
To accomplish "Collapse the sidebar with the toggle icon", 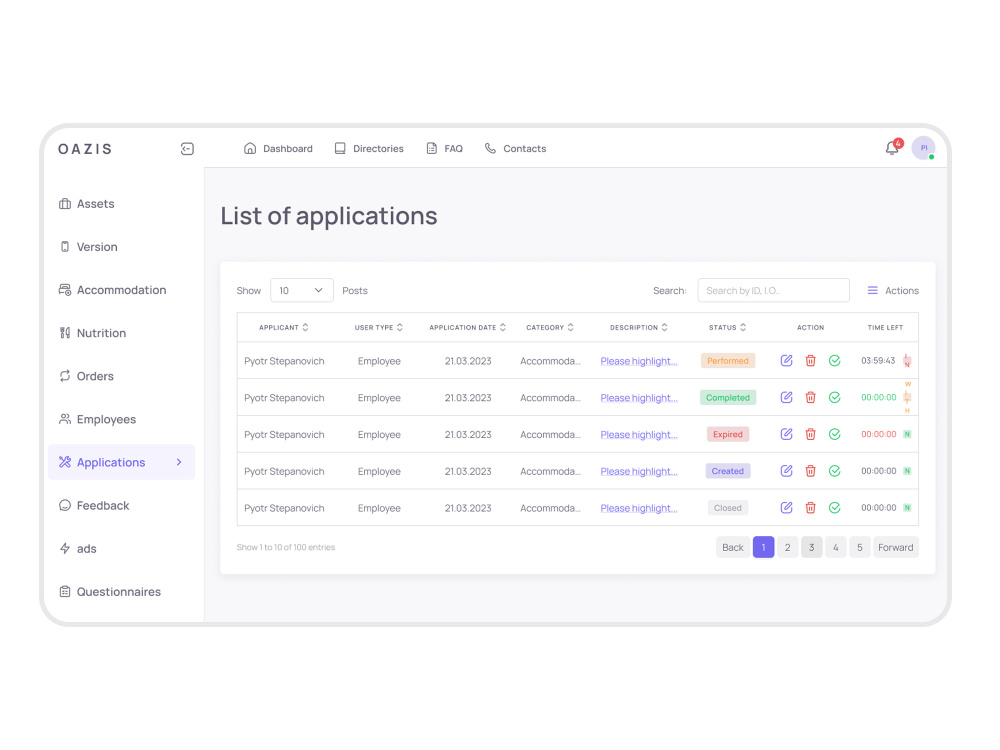I will point(187,149).
